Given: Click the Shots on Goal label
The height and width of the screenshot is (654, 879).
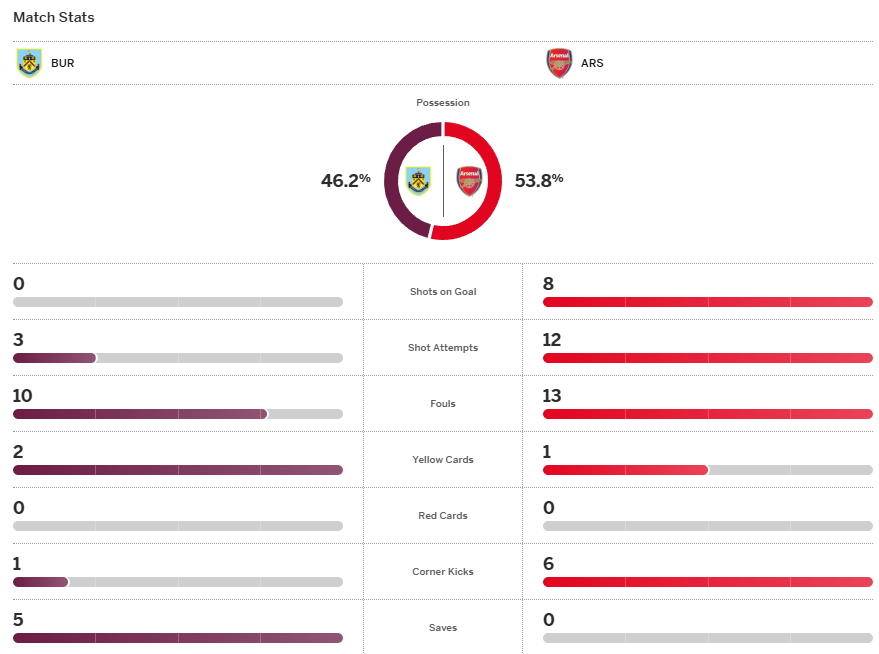Looking at the screenshot, I should pyautogui.click(x=443, y=292).
